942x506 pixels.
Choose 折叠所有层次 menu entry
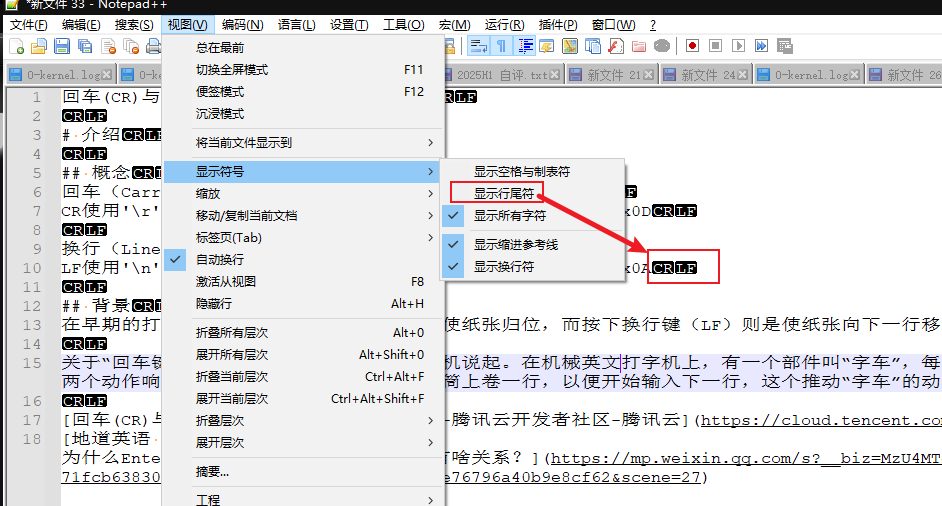[x=303, y=333]
